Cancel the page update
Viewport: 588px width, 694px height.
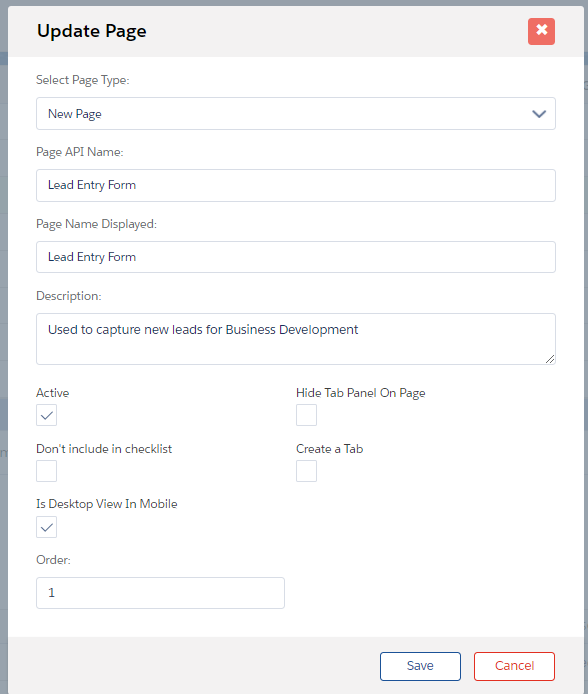514,666
